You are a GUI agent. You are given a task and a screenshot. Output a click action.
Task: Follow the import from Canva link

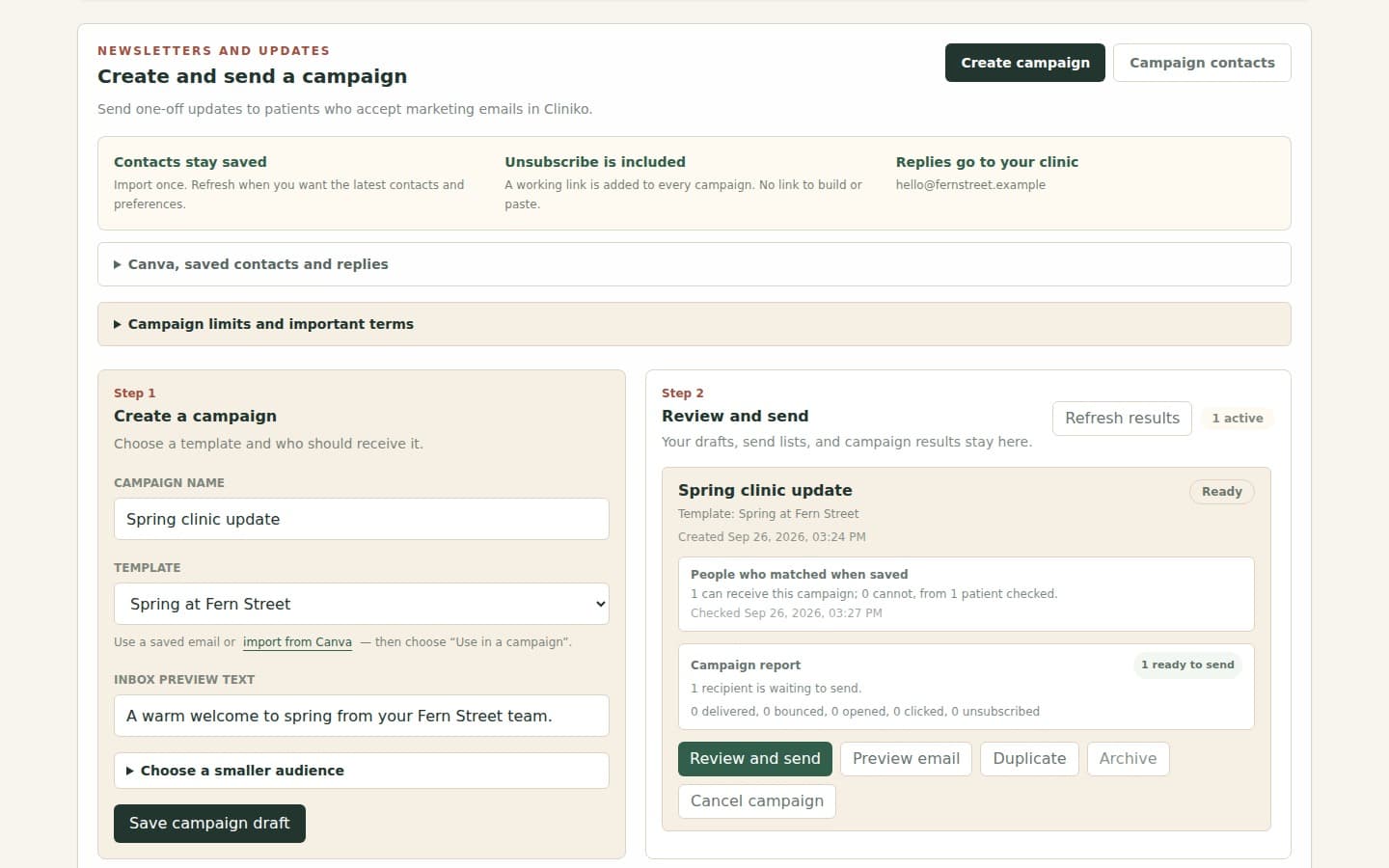click(x=297, y=642)
